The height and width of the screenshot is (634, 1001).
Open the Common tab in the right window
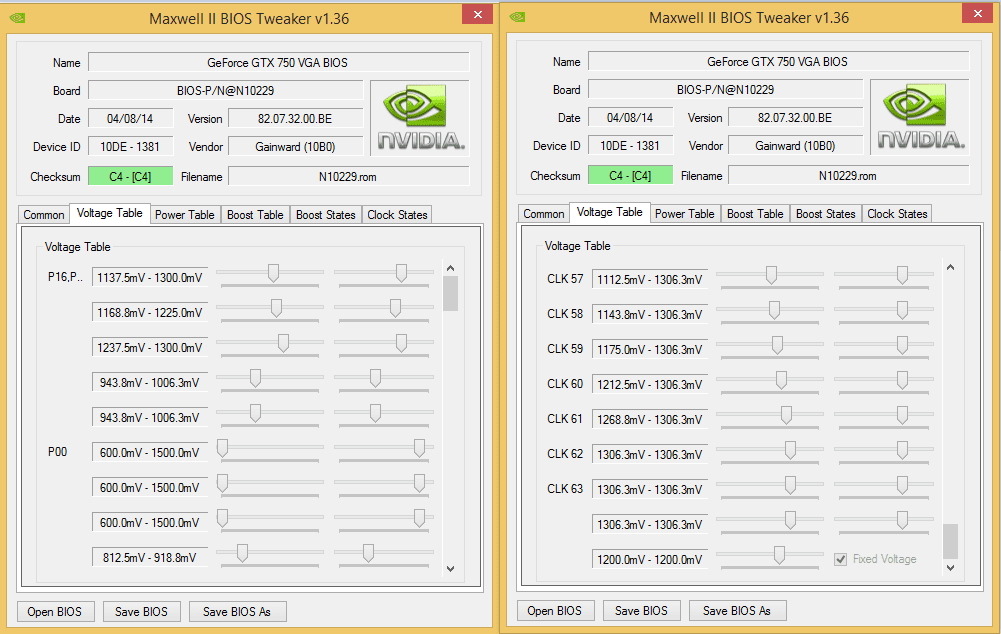tap(543, 214)
